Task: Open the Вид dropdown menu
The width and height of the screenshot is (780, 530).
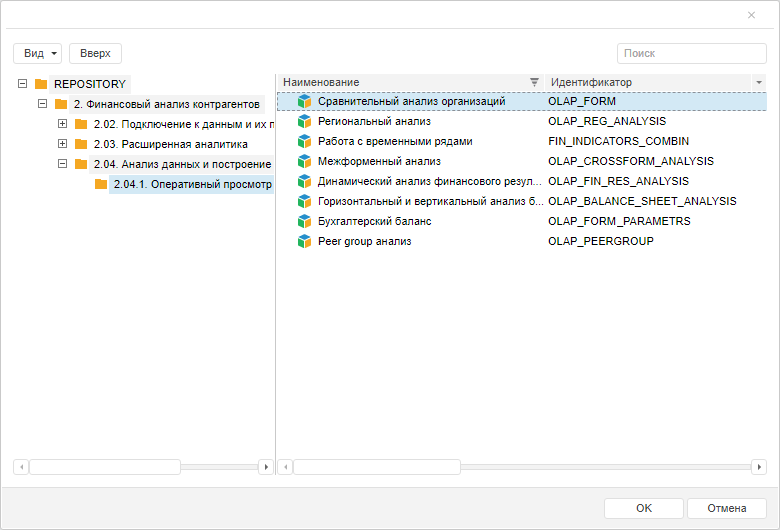Action: pos(38,53)
